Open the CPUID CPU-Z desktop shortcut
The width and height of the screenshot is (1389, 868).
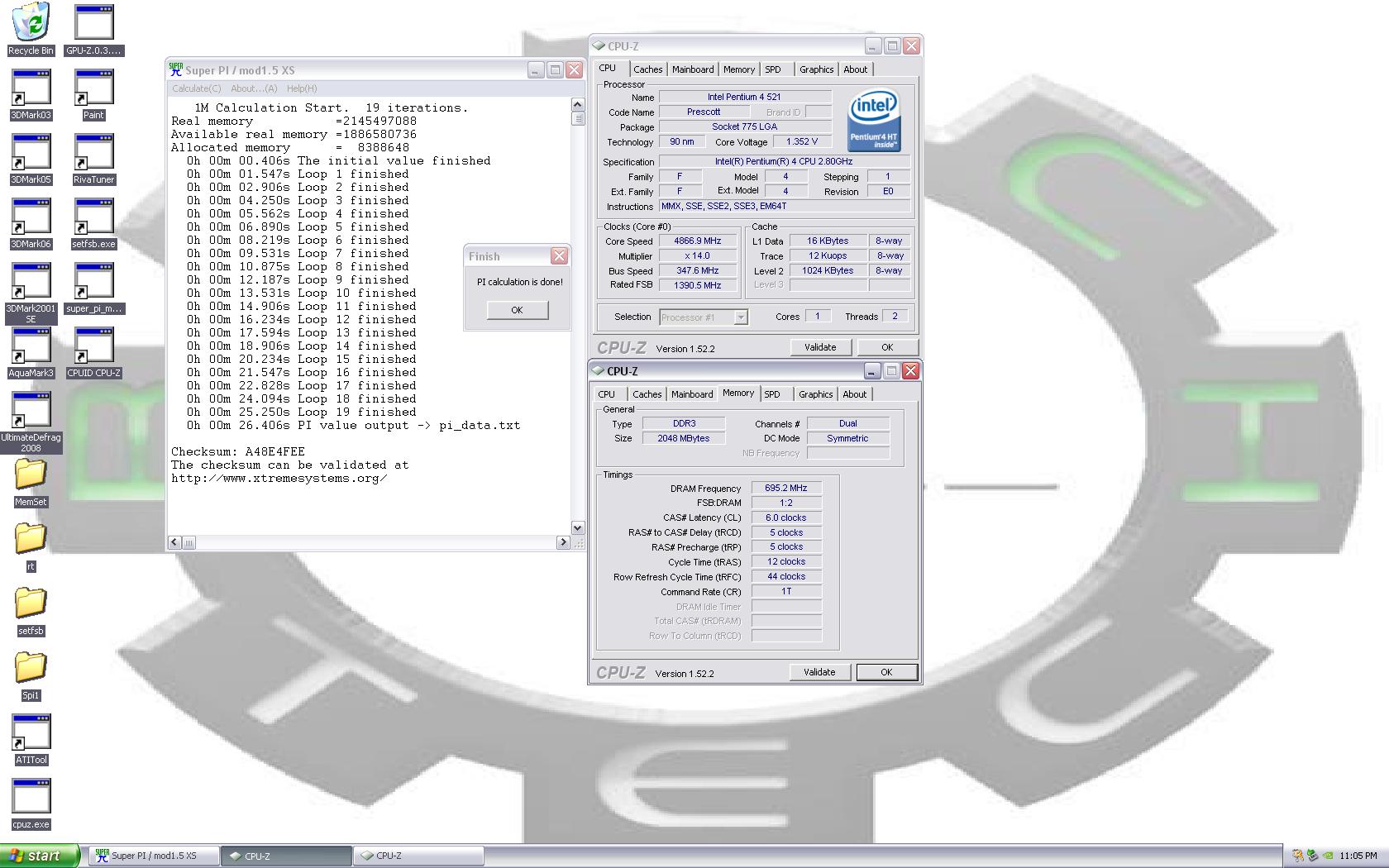tap(93, 352)
